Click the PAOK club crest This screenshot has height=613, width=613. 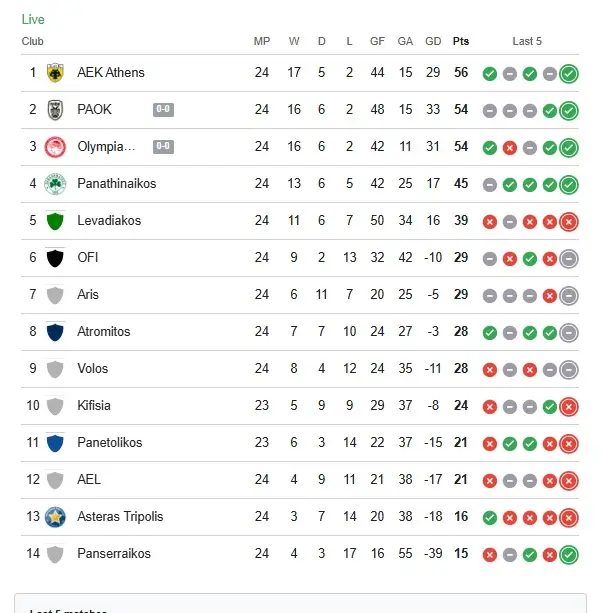point(55,110)
